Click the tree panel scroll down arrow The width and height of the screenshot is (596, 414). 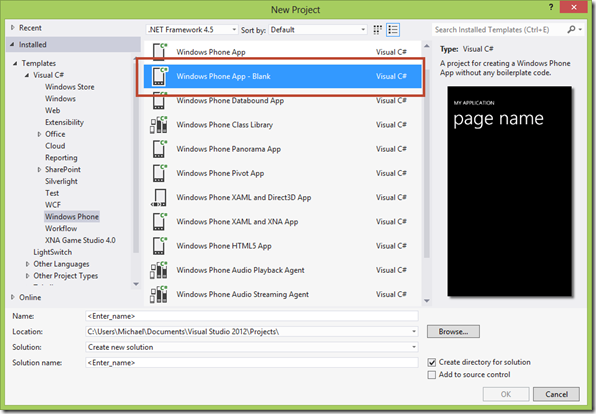[x=136, y=284]
